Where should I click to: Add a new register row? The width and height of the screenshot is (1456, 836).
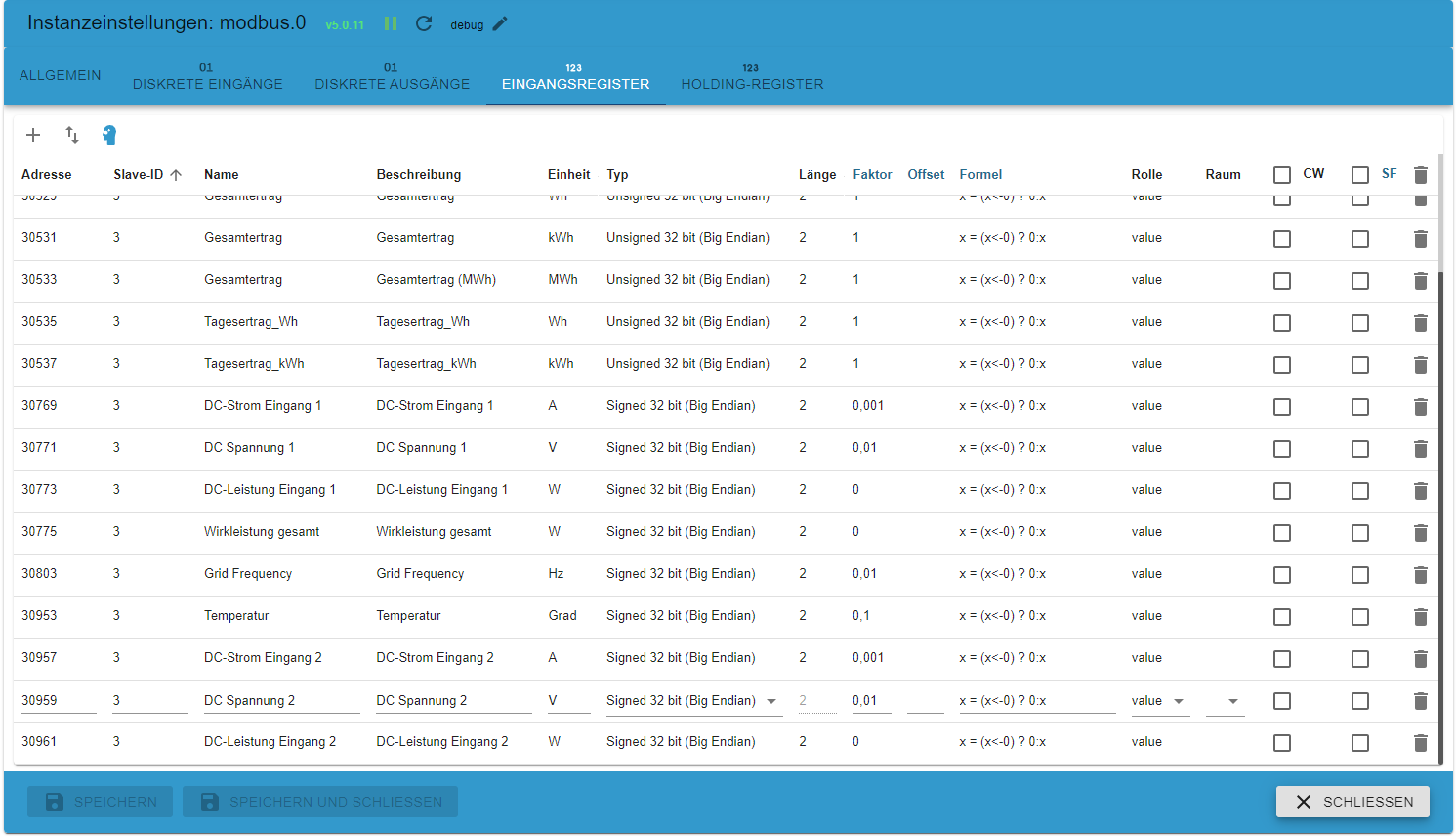(x=33, y=135)
